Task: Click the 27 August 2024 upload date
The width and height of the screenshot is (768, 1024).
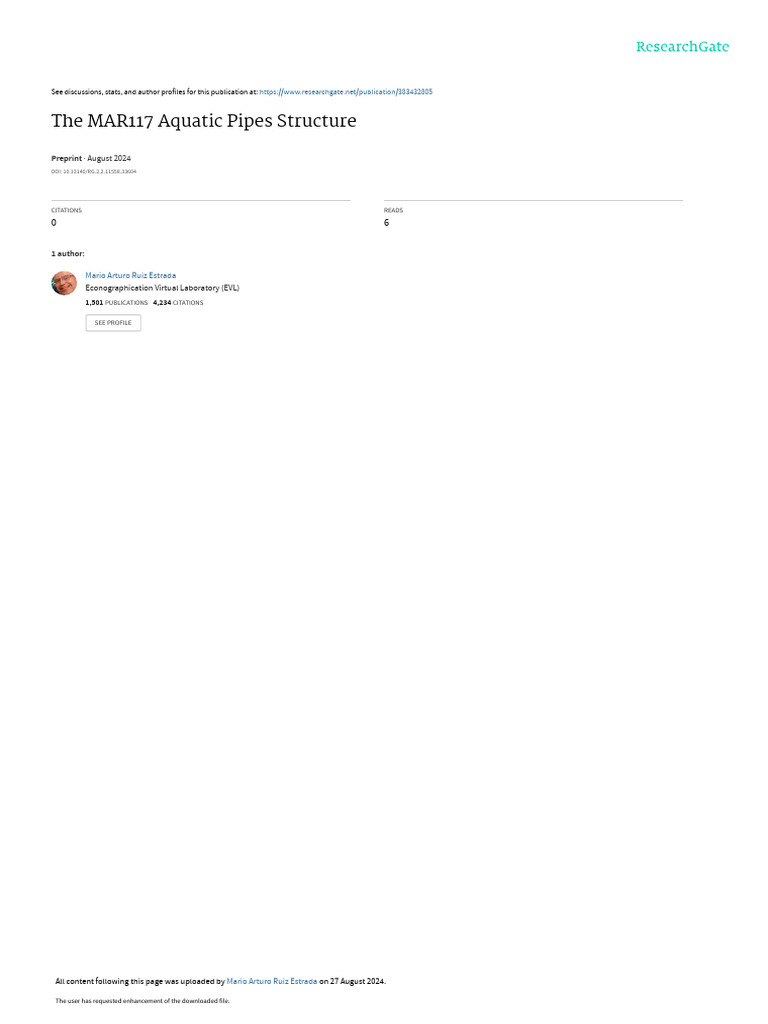Action: (x=357, y=981)
